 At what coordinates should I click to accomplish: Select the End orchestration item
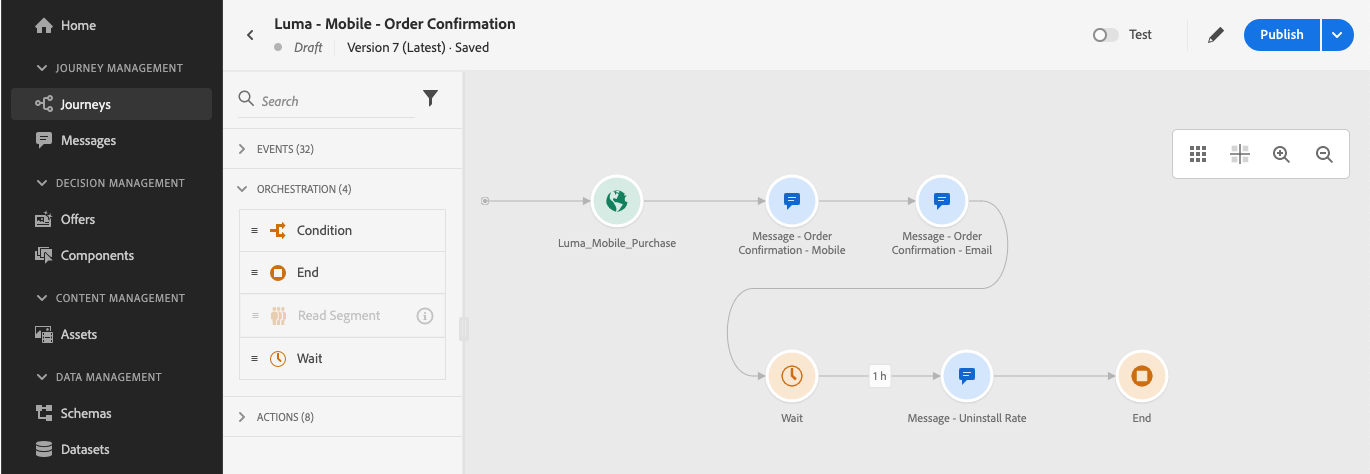(342, 272)
